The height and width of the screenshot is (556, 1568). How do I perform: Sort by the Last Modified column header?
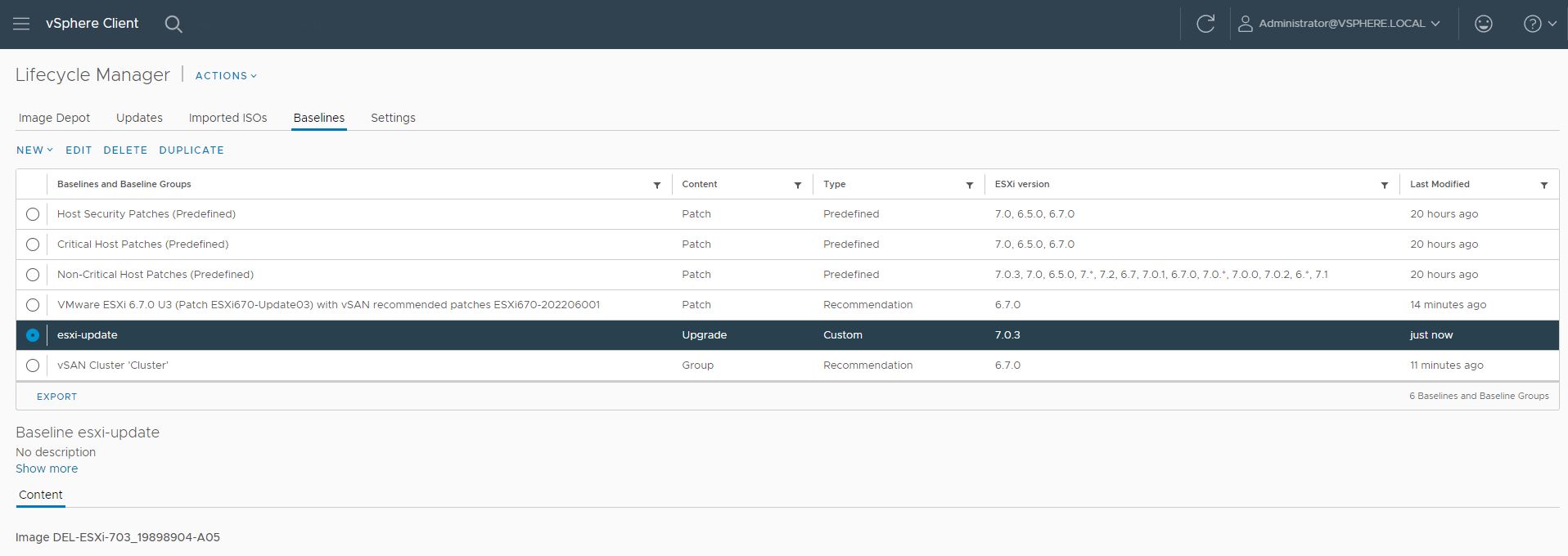pyautogui.click(x=1440, y=185)
